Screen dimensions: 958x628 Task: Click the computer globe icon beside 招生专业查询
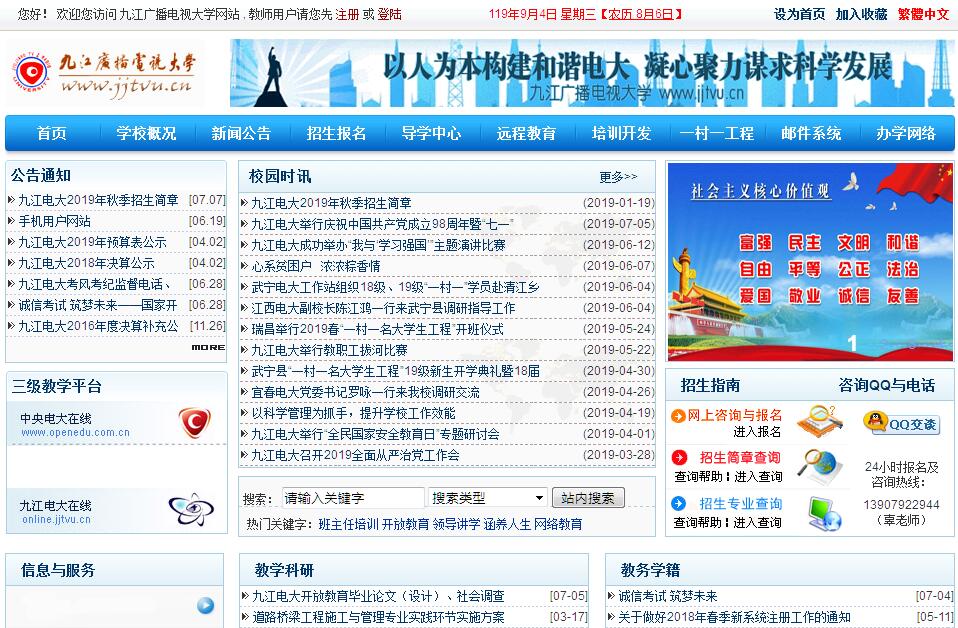pyautogui.click(x=824, y=513)
